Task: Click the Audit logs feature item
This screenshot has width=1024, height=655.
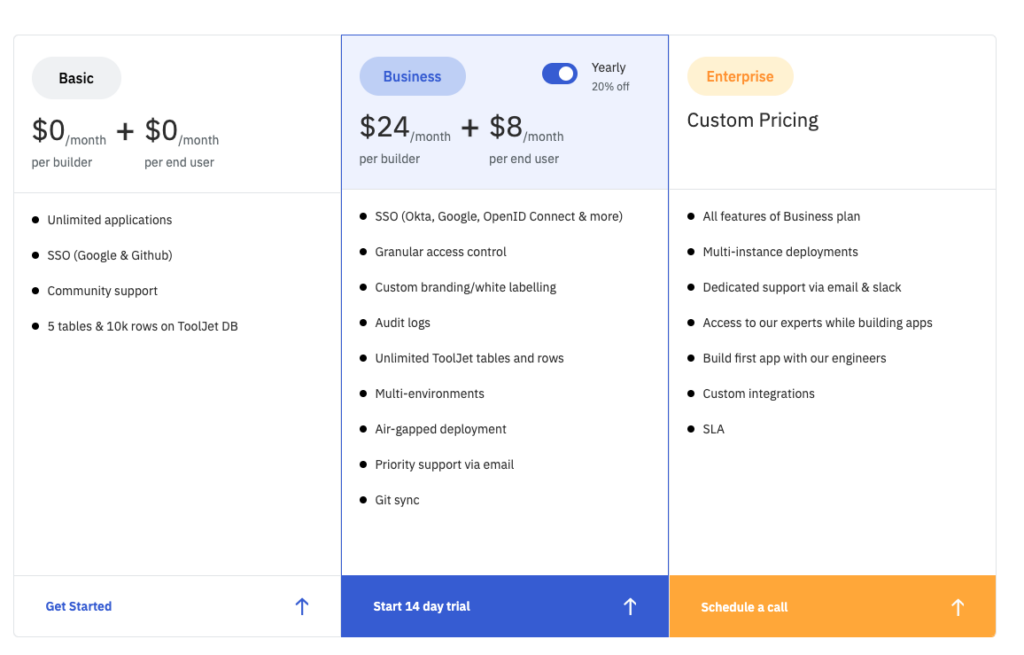Action: [x=402, y=323]
